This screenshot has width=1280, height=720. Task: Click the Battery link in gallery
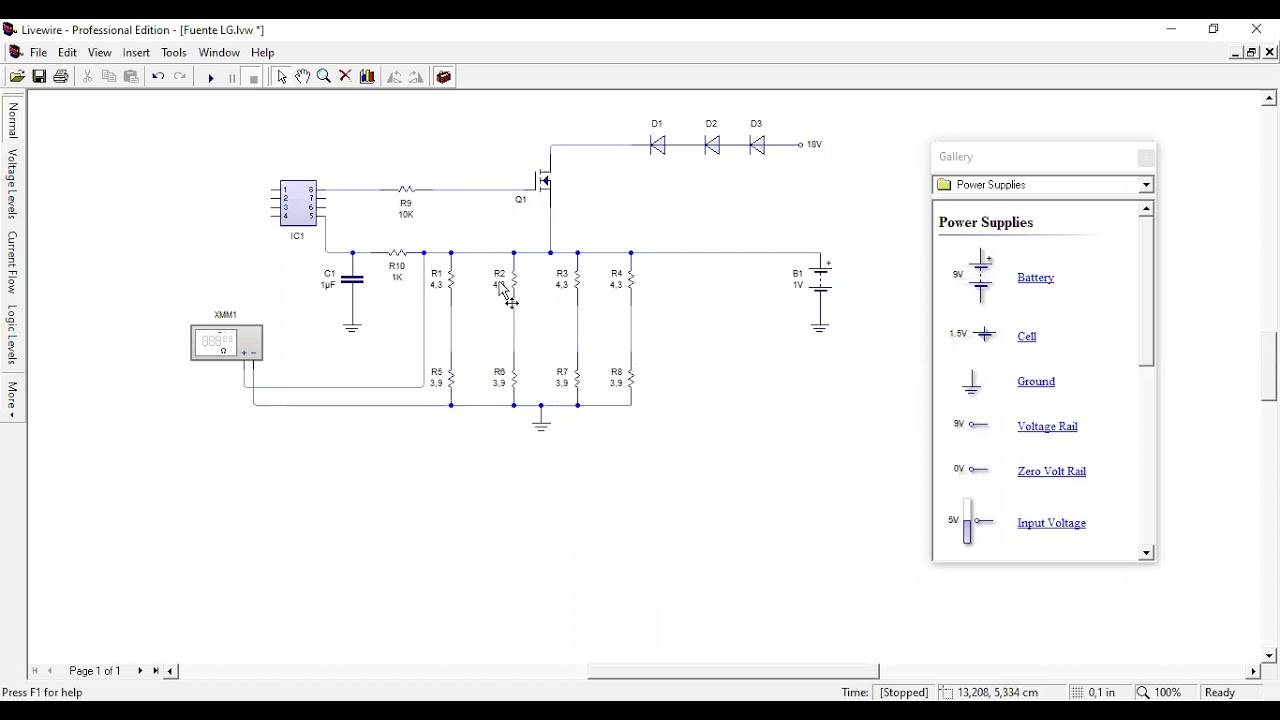[x=1035, y=278]
